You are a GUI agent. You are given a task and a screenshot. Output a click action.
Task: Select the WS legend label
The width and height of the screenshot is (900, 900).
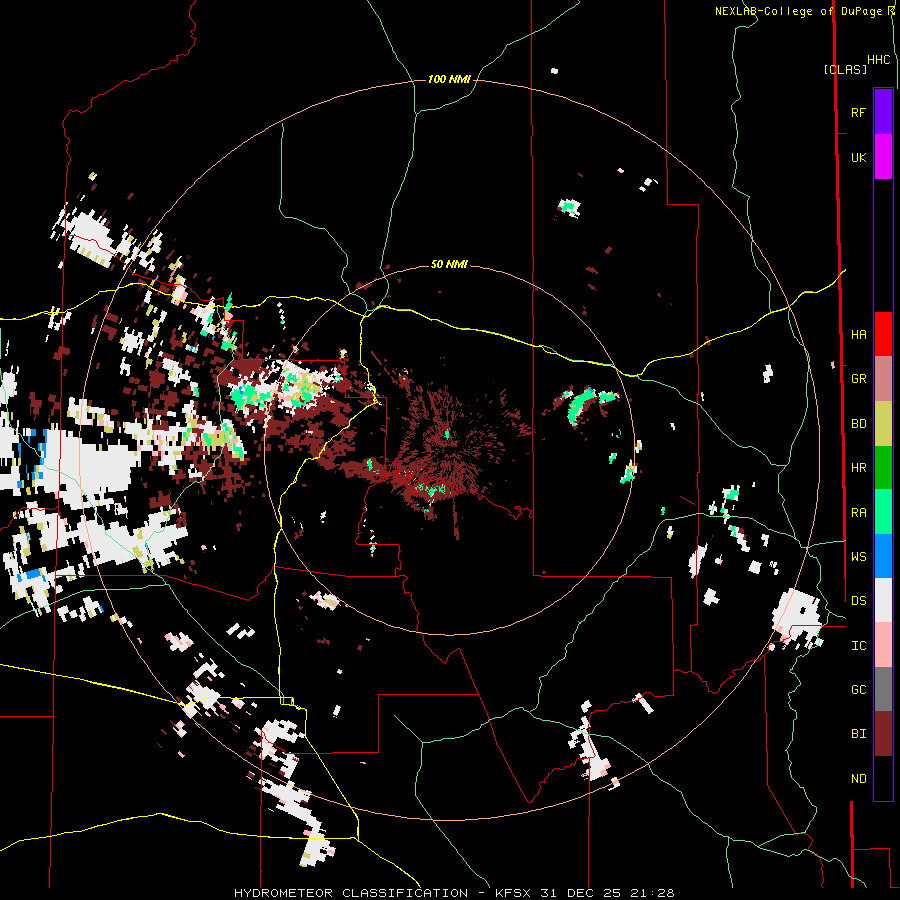pyautogui.click(x=858, y=556)
